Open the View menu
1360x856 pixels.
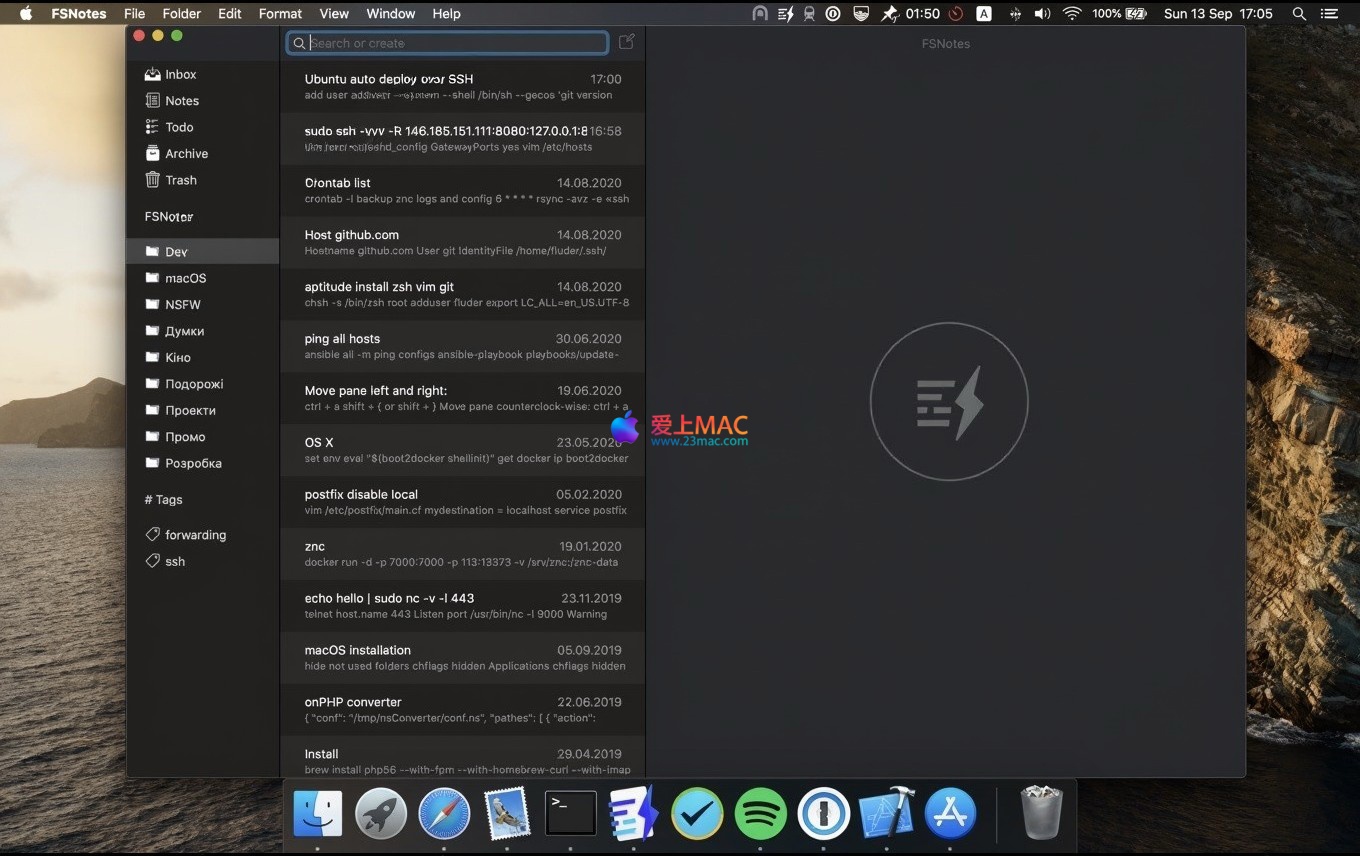pos(334,13)
